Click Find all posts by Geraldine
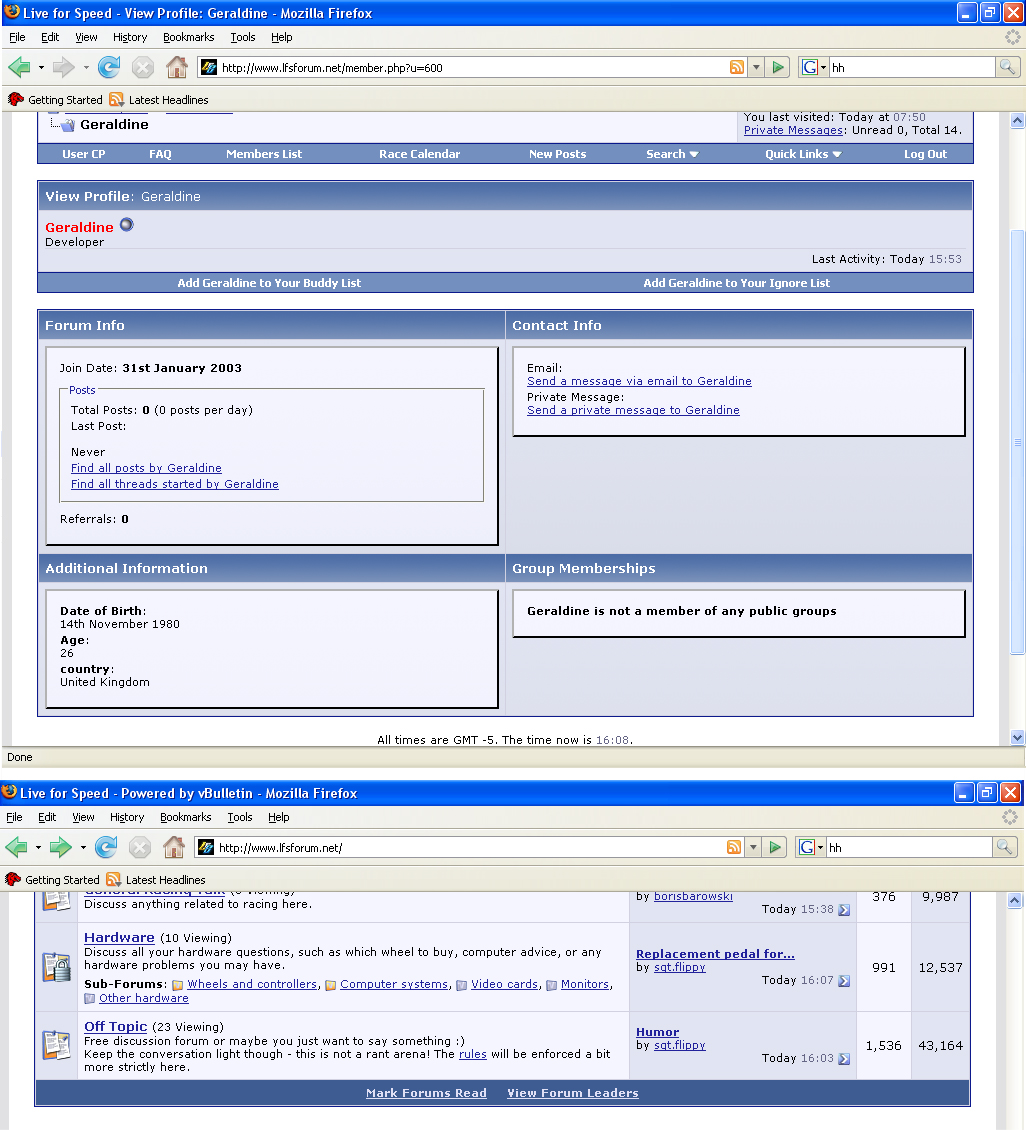The width and height of the screenshot is (1026, 1130). point(146,468)
